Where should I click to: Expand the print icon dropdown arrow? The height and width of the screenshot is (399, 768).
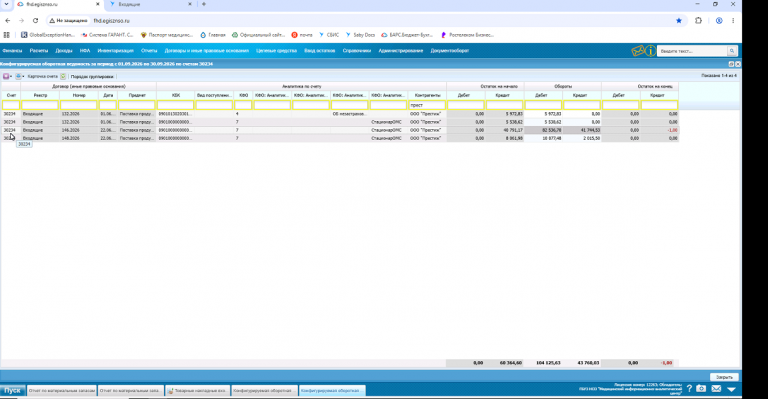tap(23, 76)
